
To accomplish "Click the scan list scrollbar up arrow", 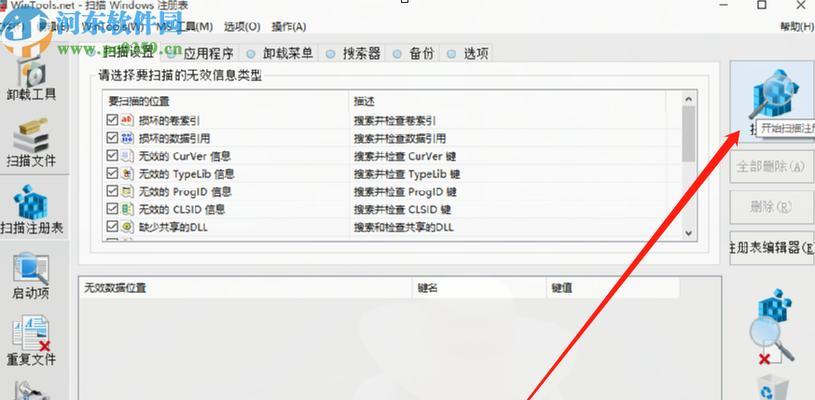I will (689, 99).
